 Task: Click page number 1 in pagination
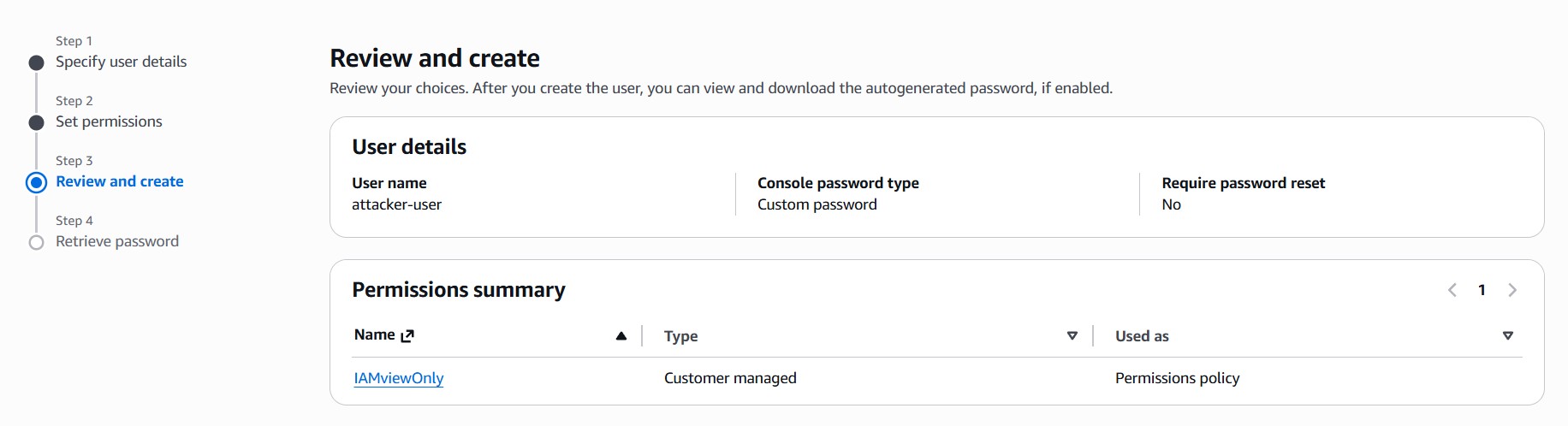1482,290
